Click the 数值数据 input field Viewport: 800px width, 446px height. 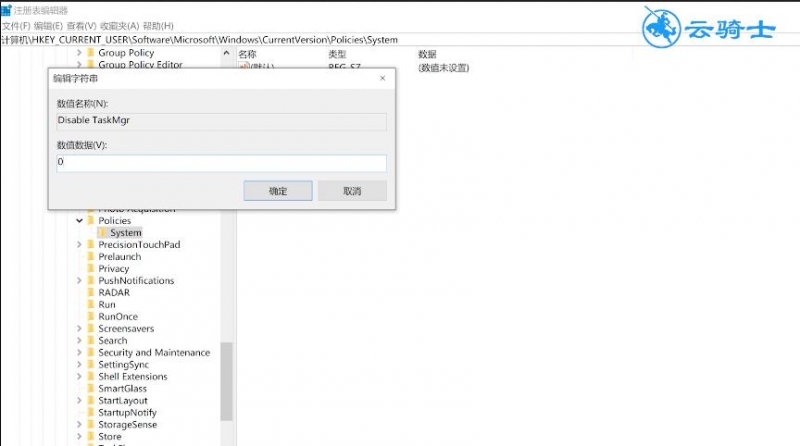[x=221, y=163]
